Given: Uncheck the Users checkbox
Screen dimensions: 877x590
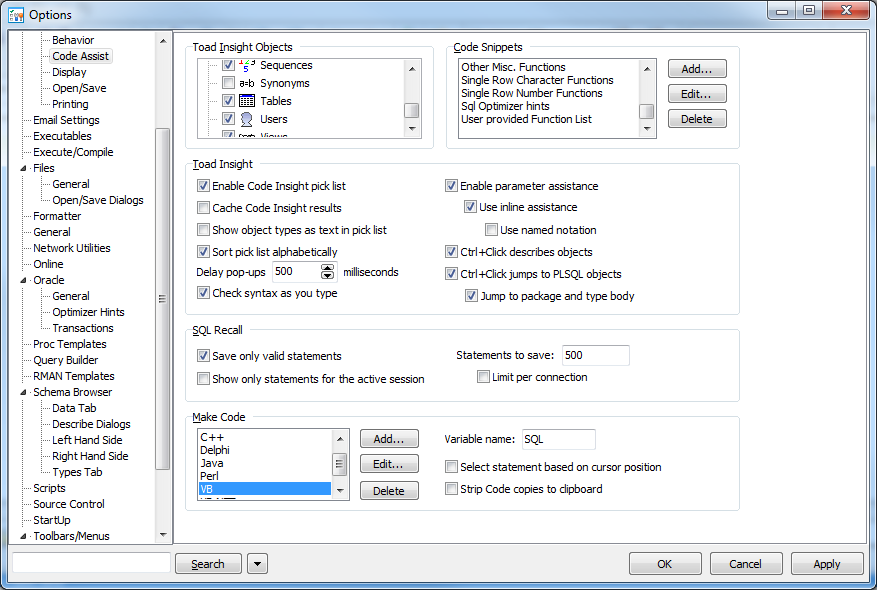Looking at the screenshot, I should click(x=228, y=119).
